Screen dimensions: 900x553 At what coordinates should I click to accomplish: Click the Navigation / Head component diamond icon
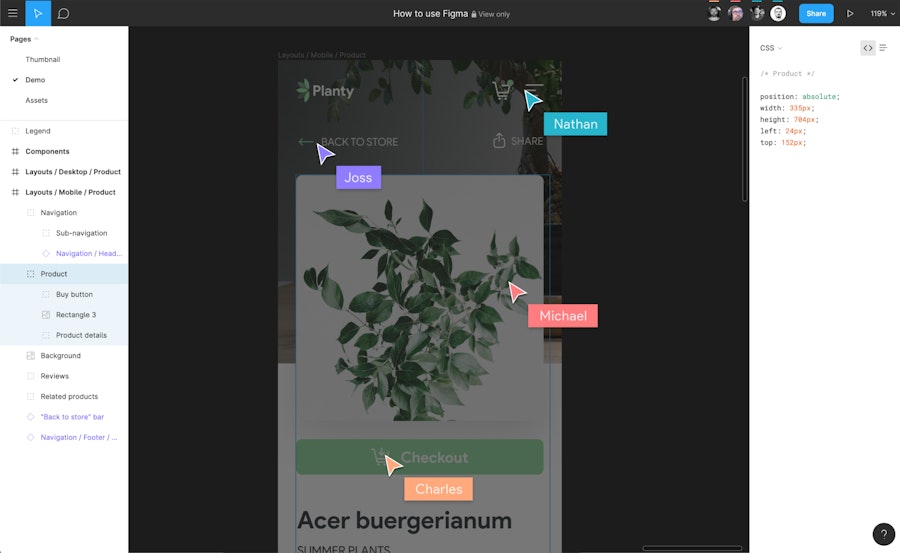pyautogui.click(x=46, y=253)
